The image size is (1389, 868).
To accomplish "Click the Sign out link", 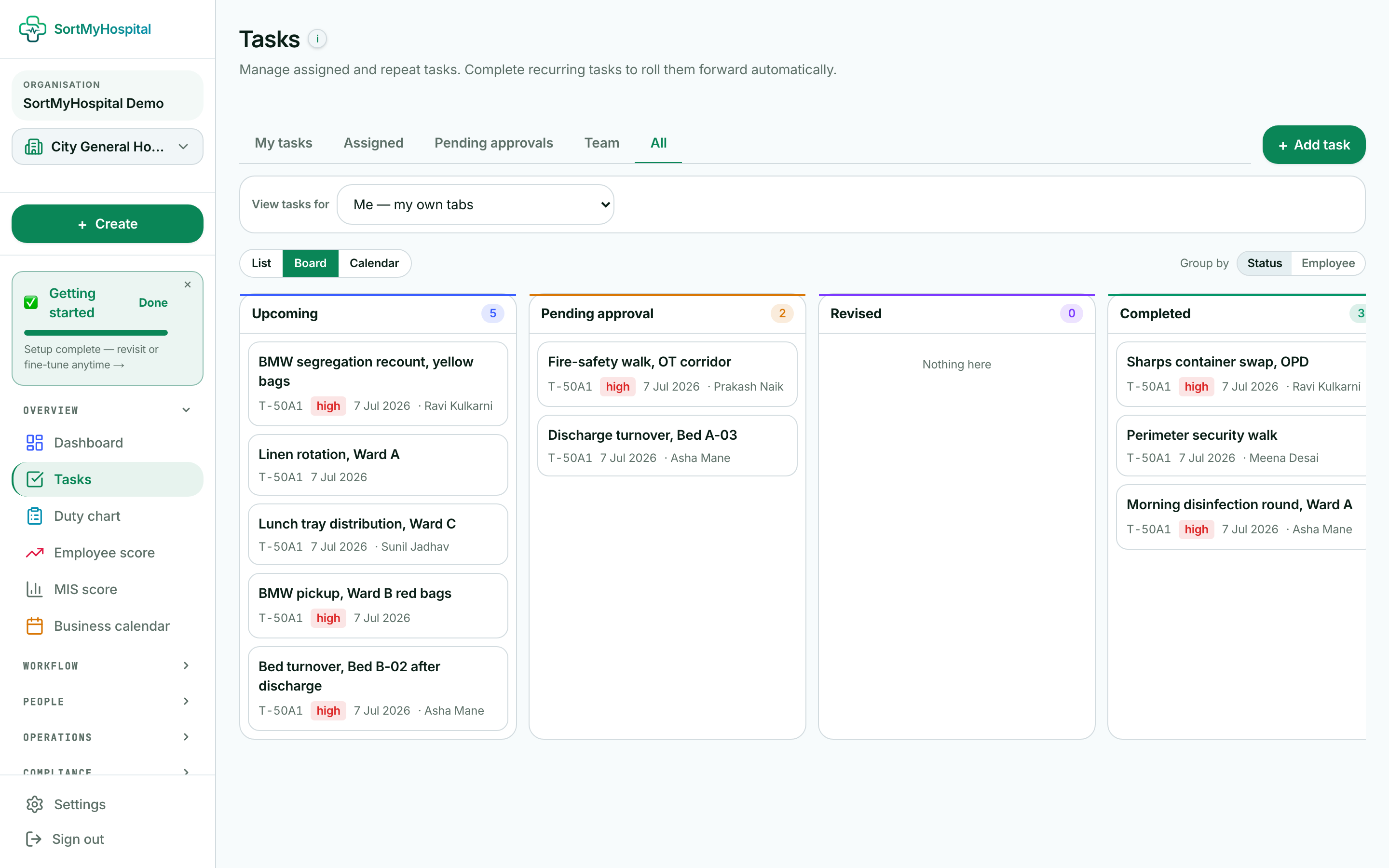I will 78,839.
